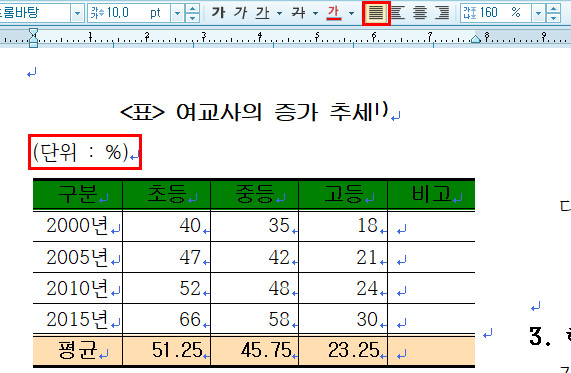The image size is (571, 373).
Task: Select right alignment button
Action: point(442,13)
